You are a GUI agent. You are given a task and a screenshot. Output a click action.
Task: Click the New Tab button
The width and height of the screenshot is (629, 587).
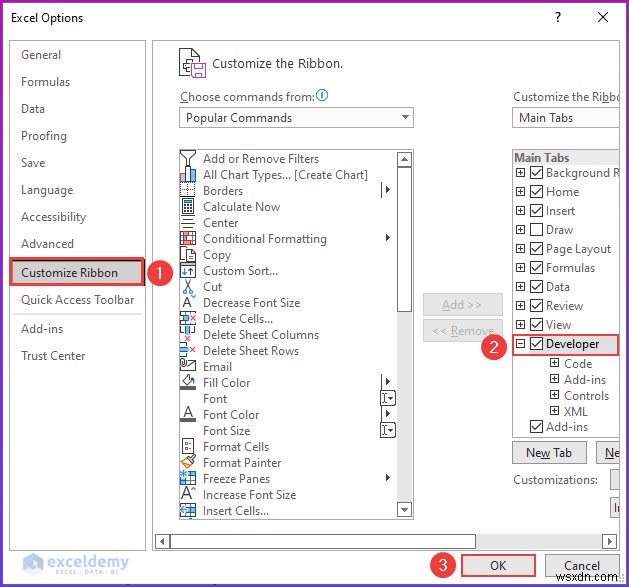click(549, 453)
